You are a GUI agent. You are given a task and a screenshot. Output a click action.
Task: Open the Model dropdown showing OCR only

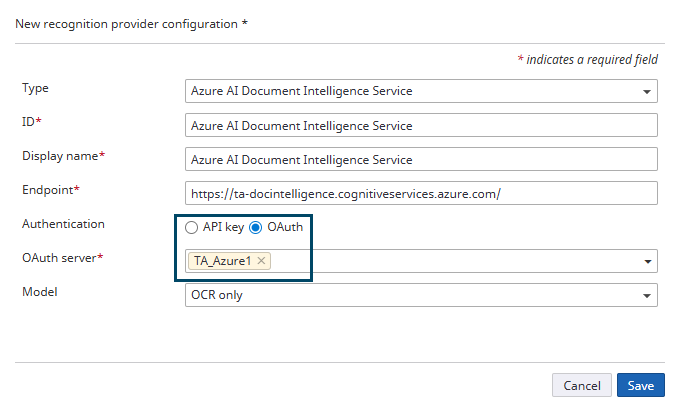[x=421, y=295]
